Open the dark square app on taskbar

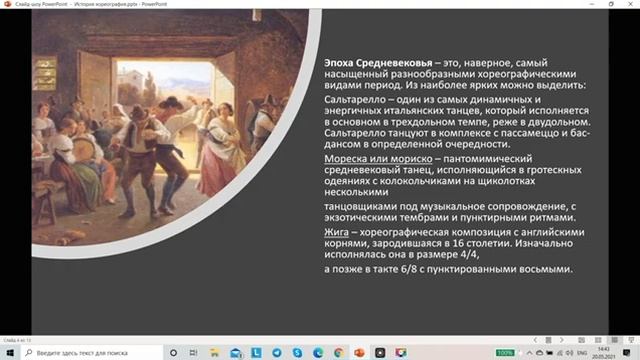(x=380, y=353)
